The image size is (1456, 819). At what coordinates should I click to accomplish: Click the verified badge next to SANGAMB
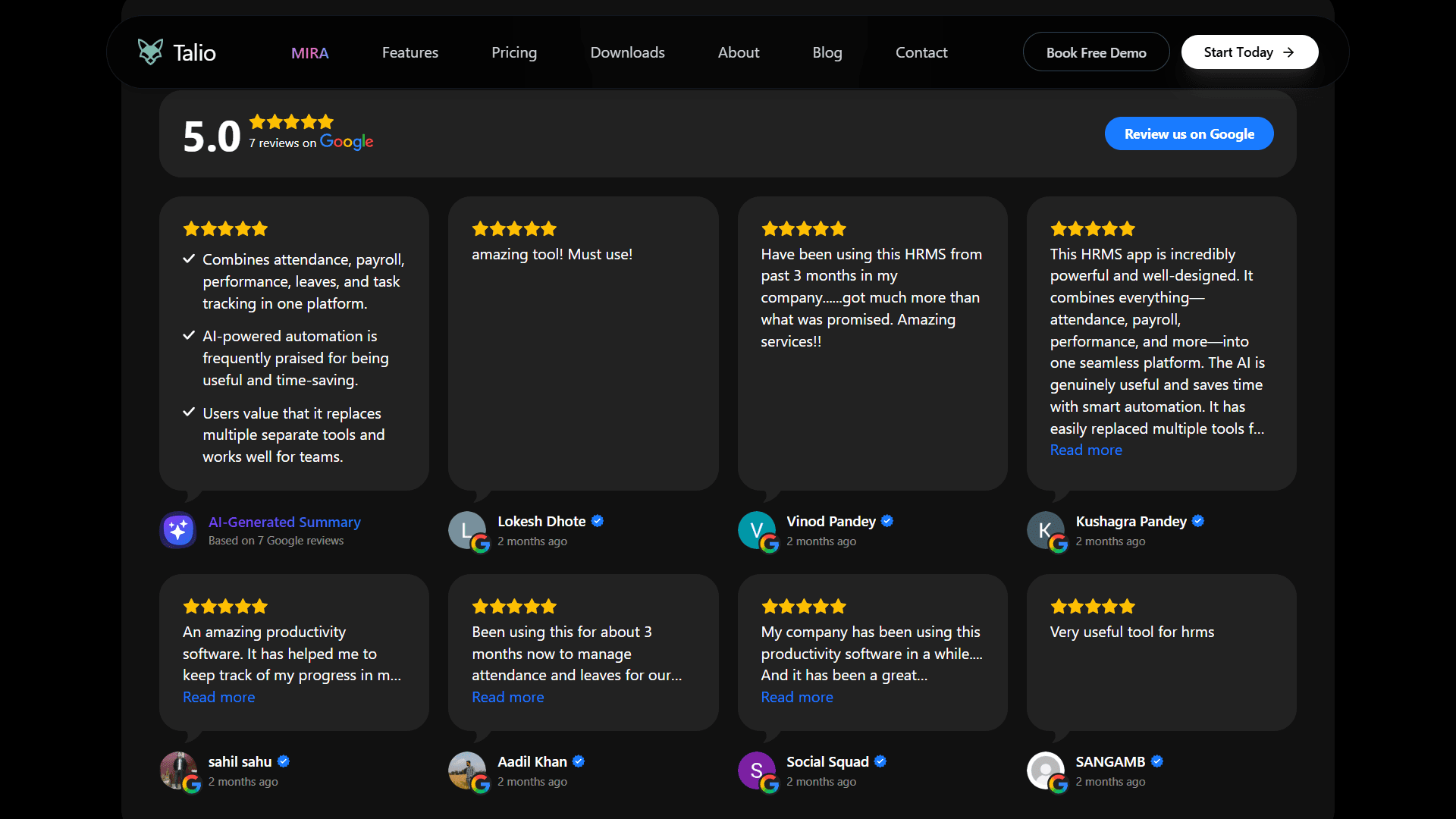pos(1157,761)
